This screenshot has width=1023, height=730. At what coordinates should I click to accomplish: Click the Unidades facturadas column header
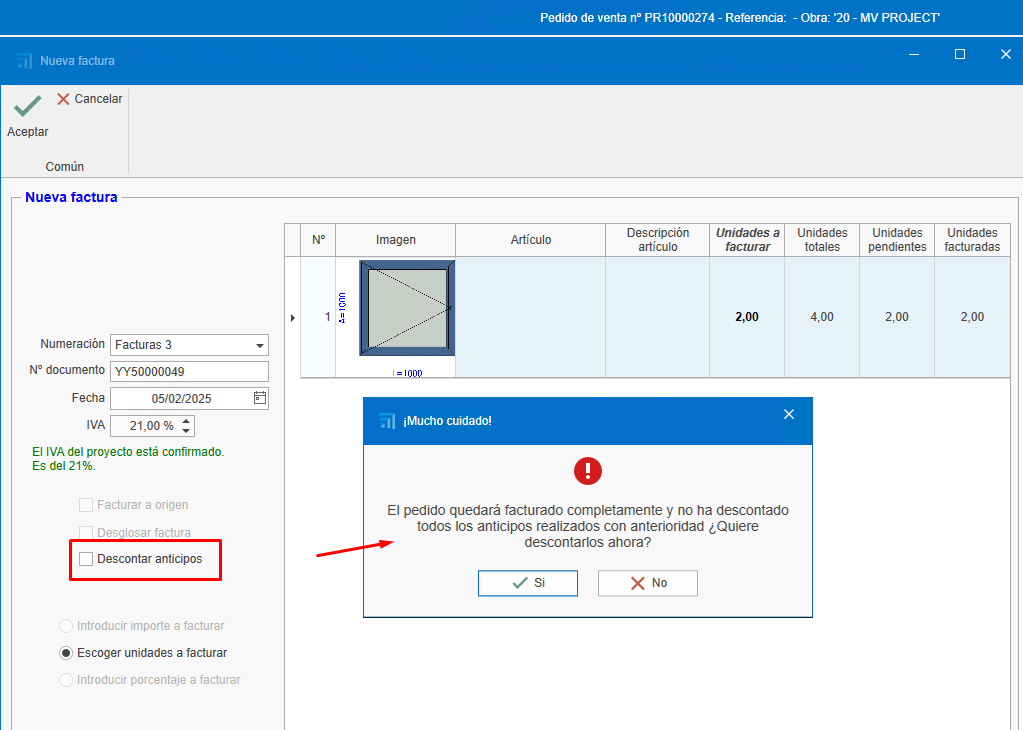coord(972,240)
